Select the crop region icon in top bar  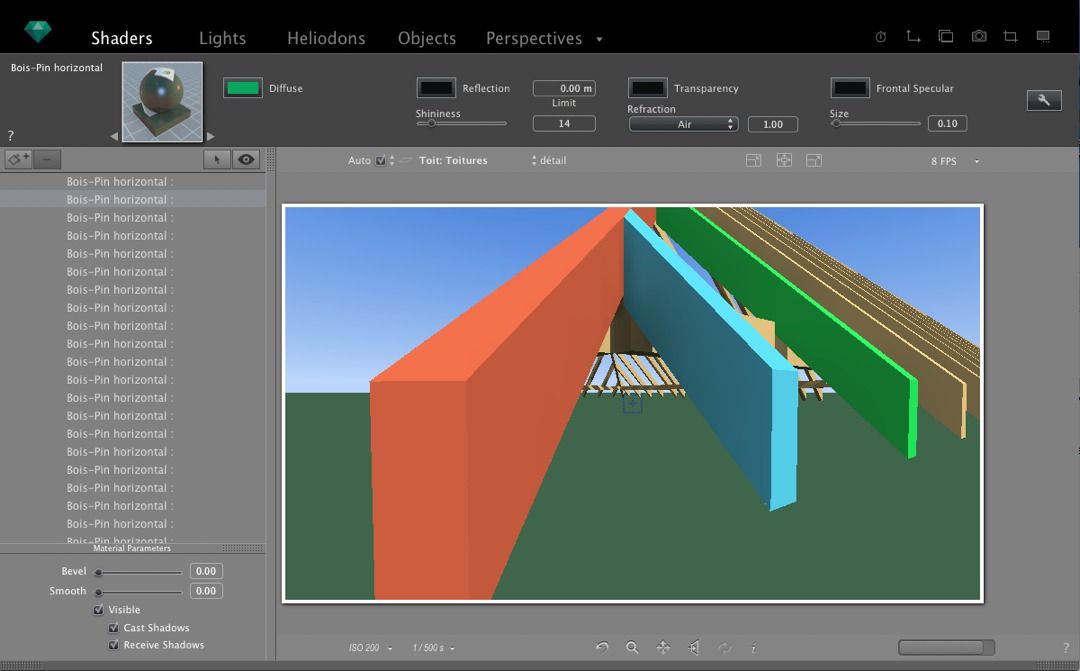(1010, 37)
